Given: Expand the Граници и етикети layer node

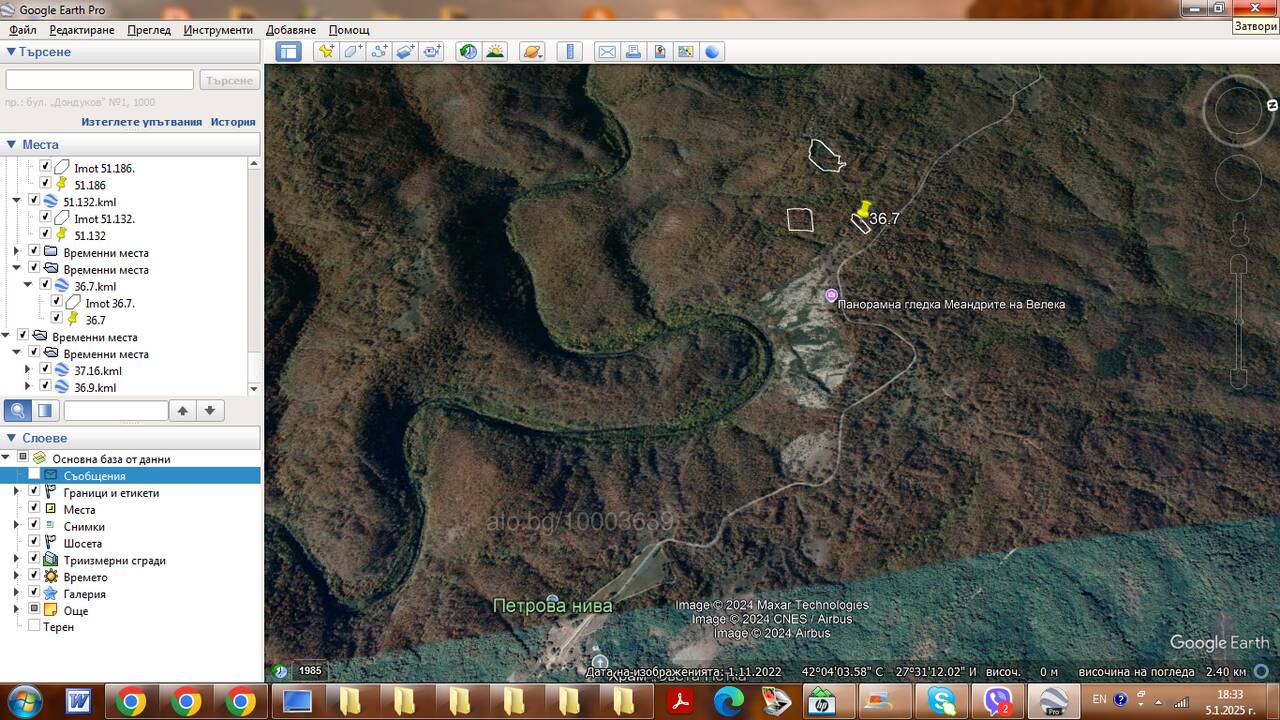Looking at the screenshot, I should tap(17, 492).
